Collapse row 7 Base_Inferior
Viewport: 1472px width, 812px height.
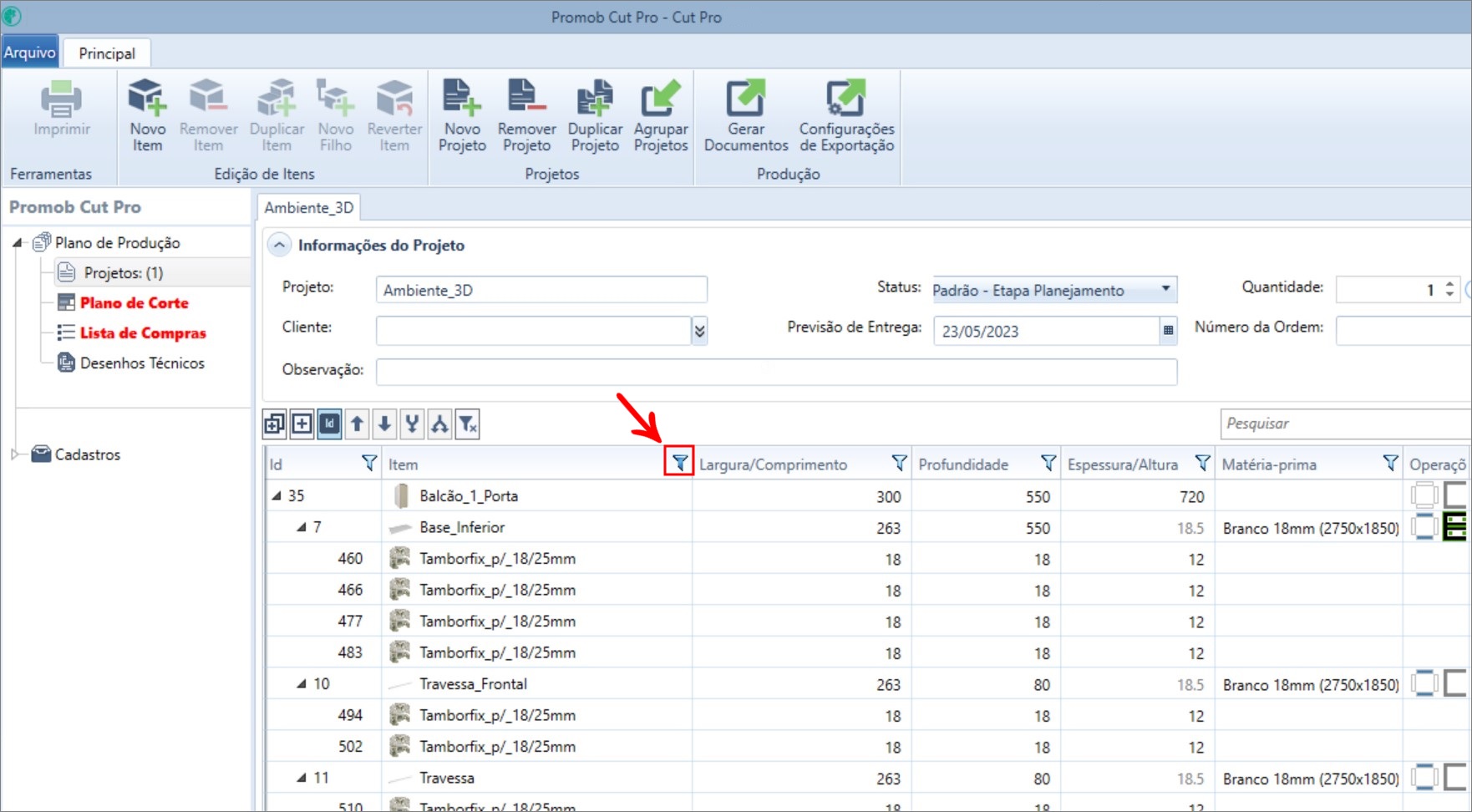point(301,527)
